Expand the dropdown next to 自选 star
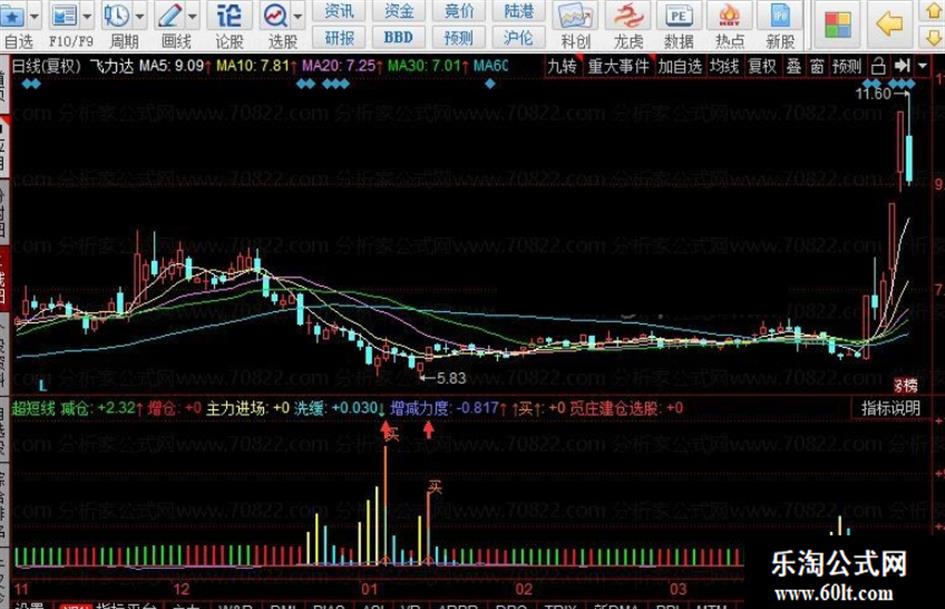Image resolution: width=945 pixels, height=609 pixels. point(34,16)
